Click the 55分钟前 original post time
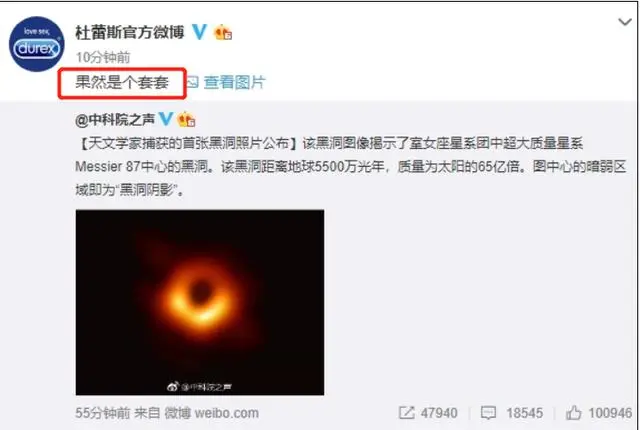 pyautogui.click(x=103, y=413)
